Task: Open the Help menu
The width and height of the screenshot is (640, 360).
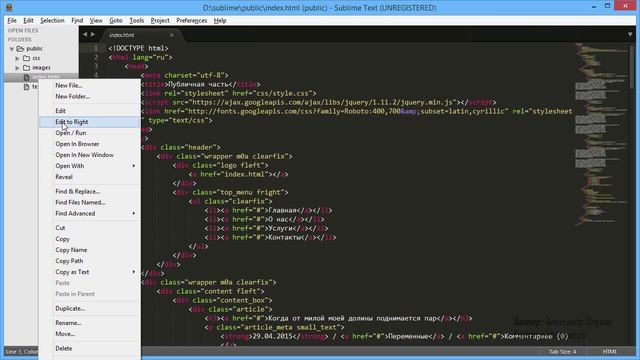Action: [x=220, y=20]
